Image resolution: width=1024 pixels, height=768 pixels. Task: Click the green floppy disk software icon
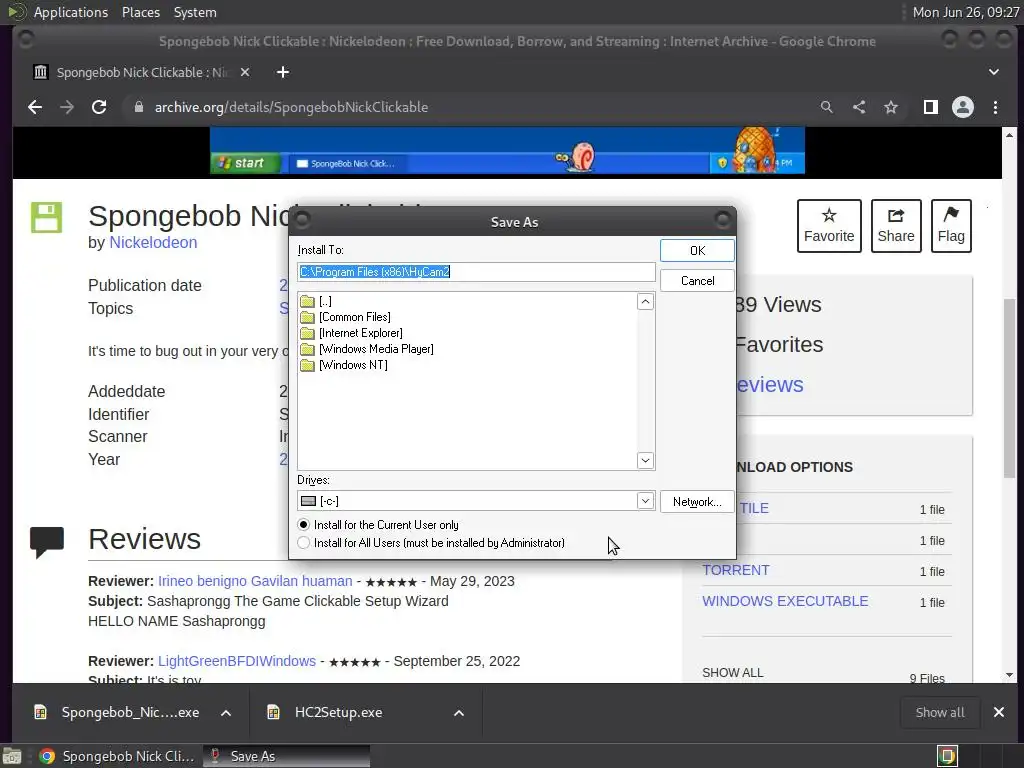pos(46,217)
